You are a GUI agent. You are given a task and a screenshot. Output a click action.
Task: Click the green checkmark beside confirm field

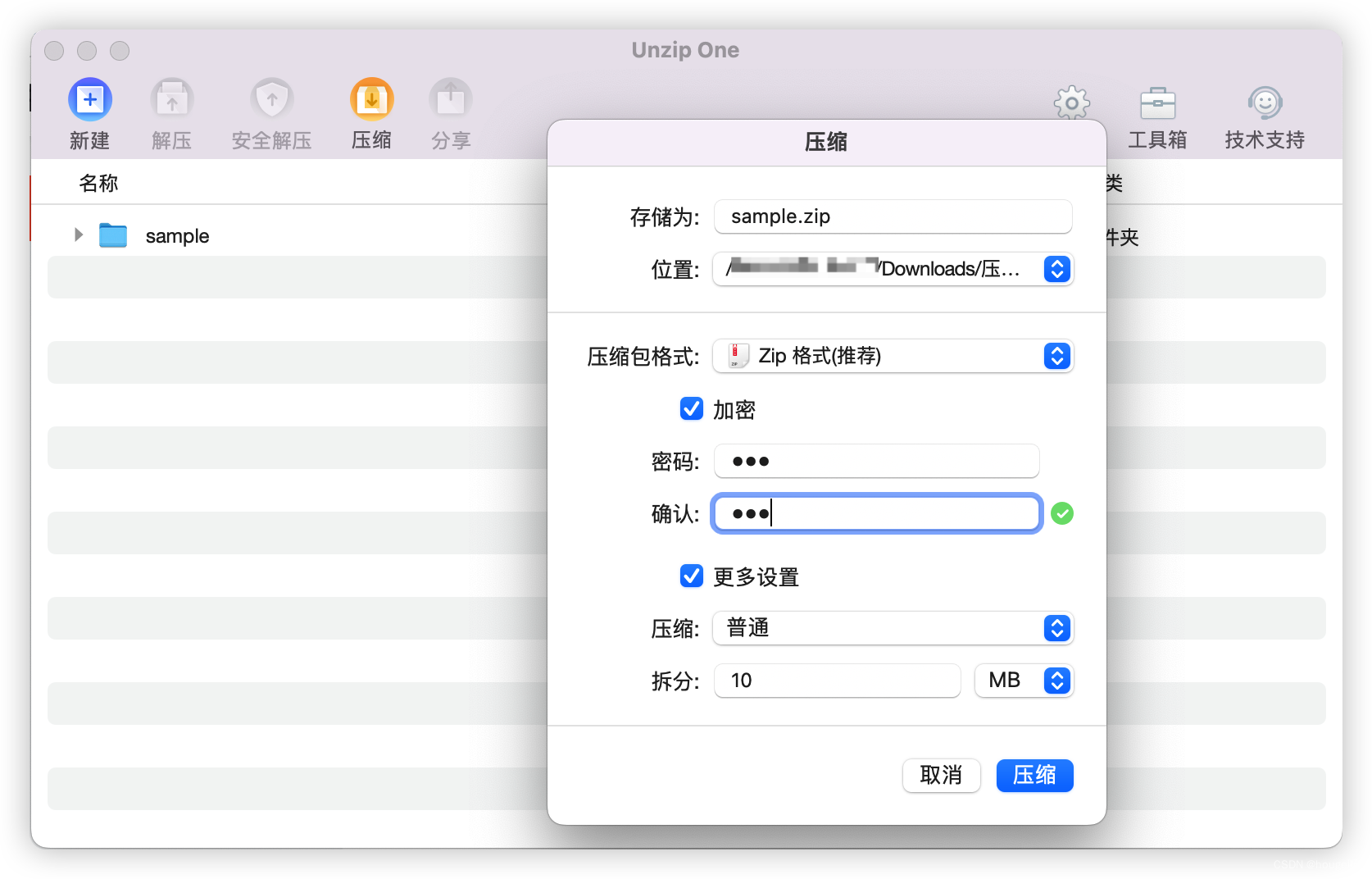pyautogui.click(x=1062, y=513)
